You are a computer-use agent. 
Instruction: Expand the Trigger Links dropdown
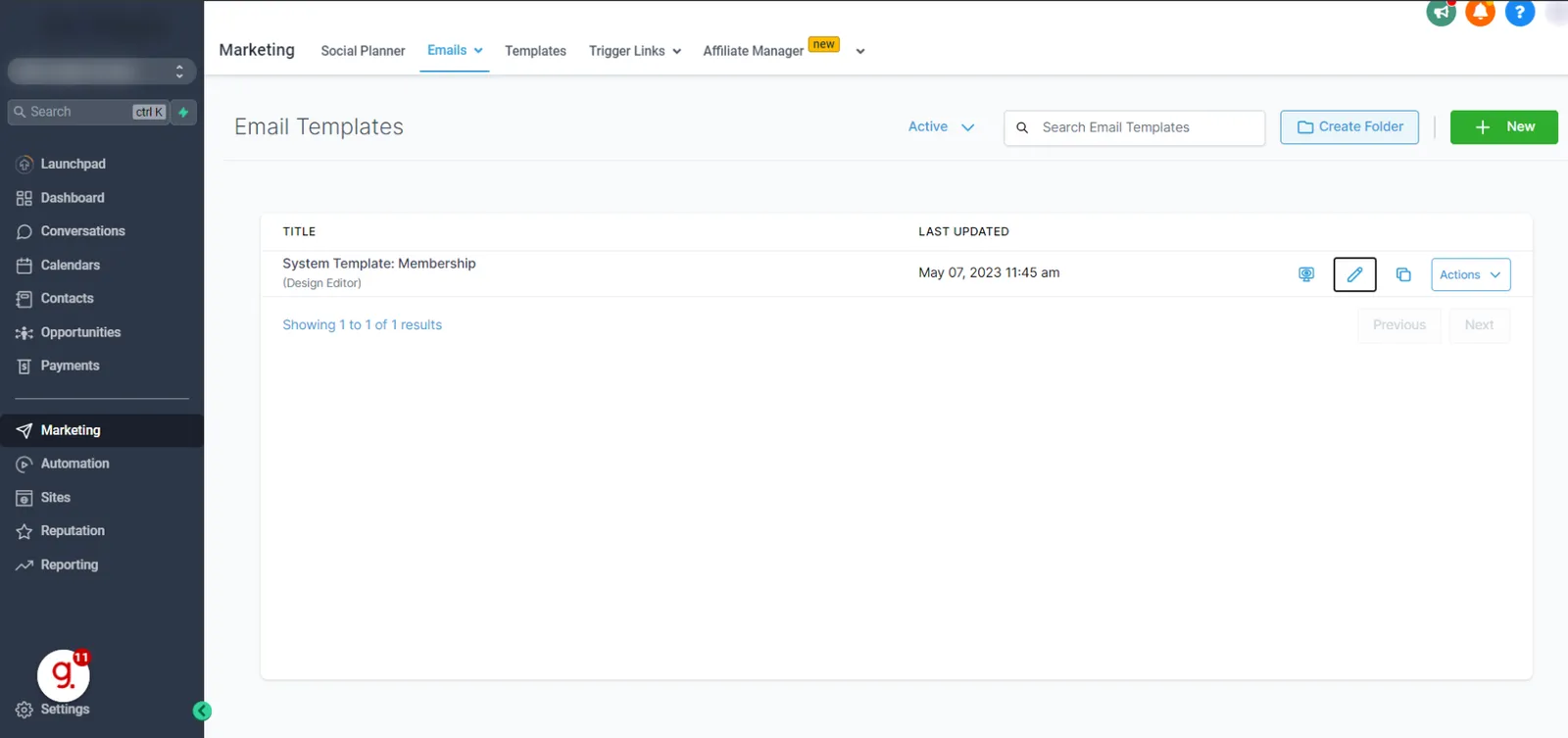pyautogui.click(x=635, y=51)
